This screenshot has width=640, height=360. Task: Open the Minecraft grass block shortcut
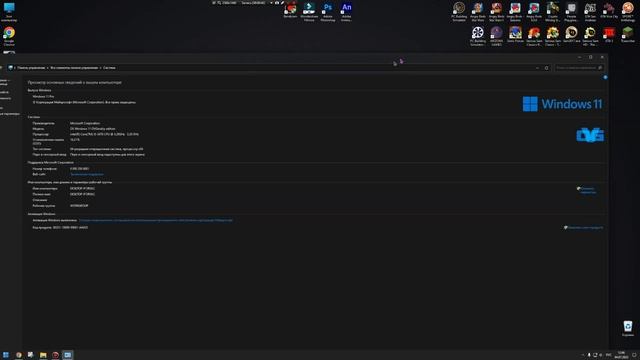click(628, 35)
